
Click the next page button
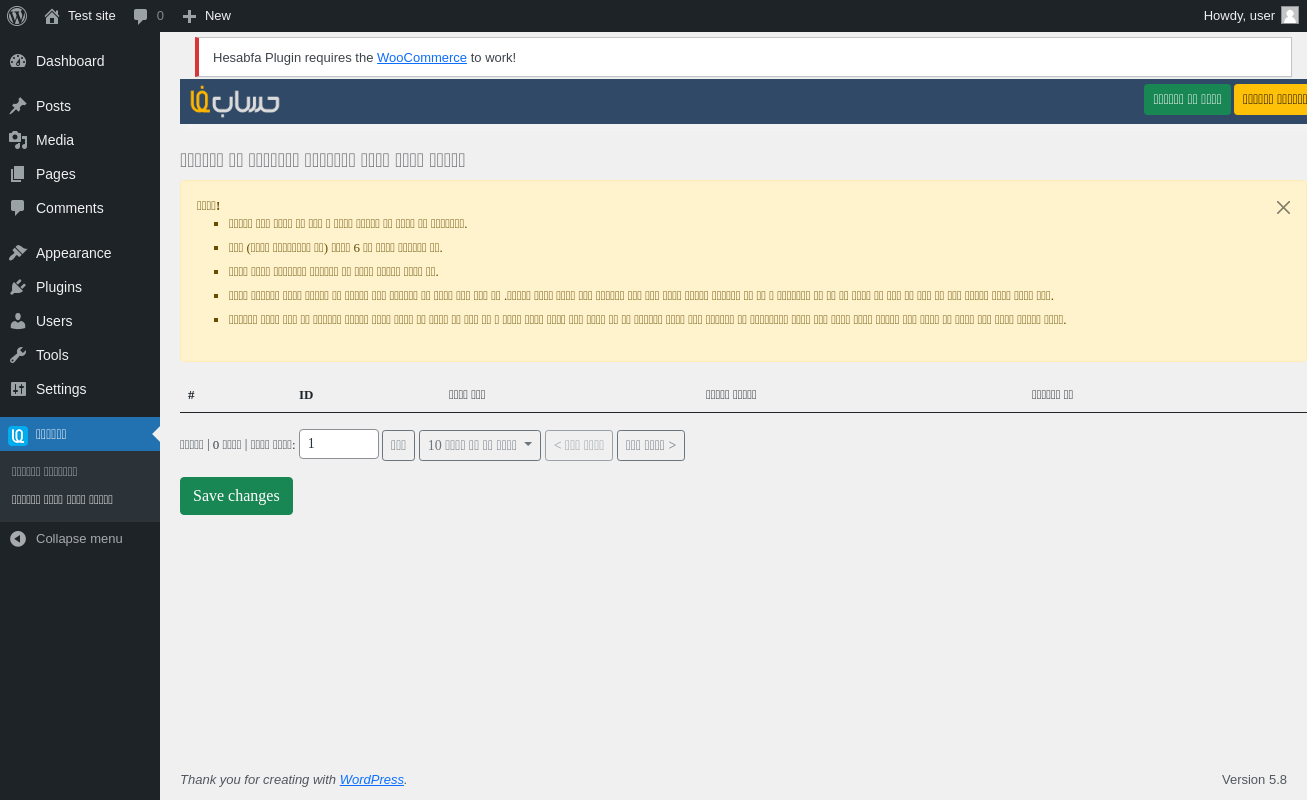[x=651, y=446]
